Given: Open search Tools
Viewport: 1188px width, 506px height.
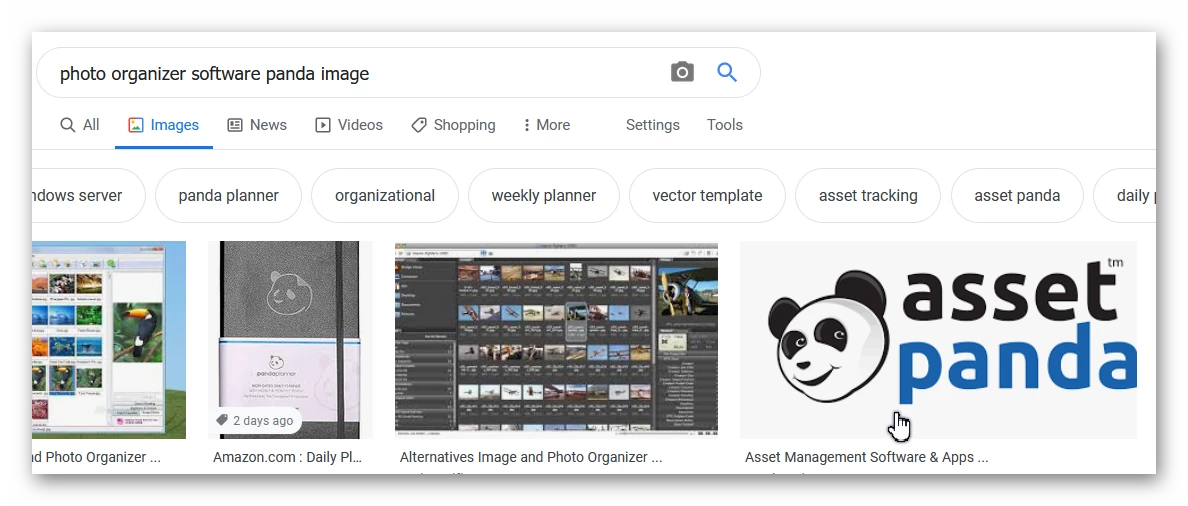Looking at the screenshot, I should [x=724, y=125].
